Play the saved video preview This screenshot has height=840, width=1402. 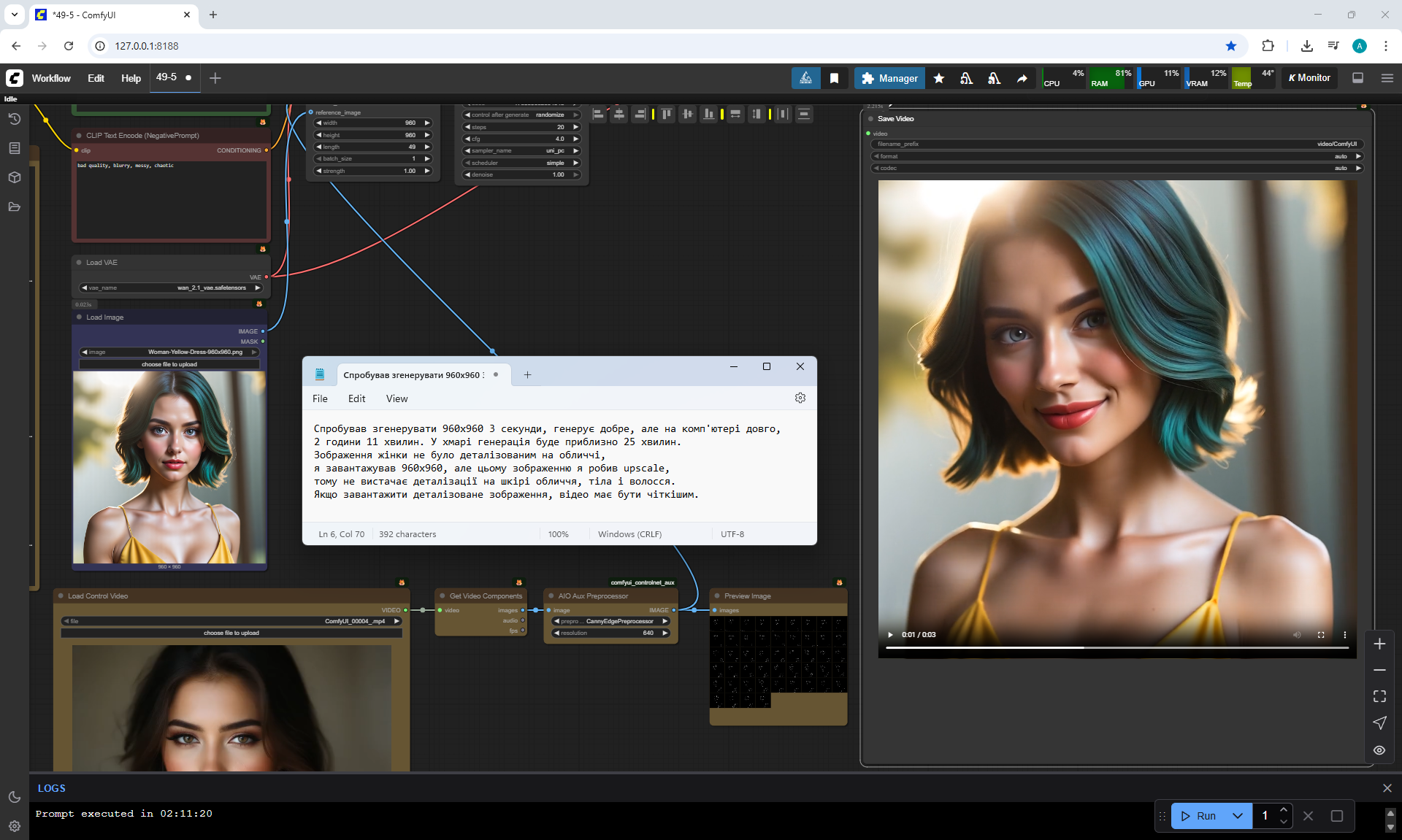click(890, 635)
